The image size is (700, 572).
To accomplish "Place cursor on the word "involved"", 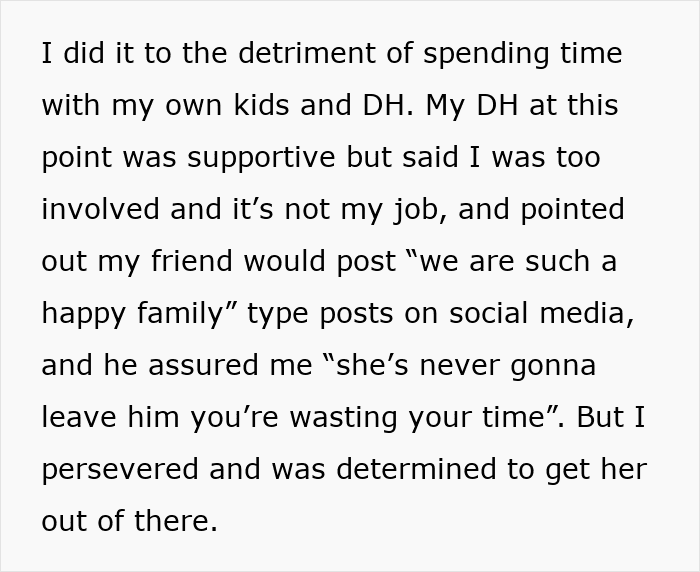I will point(100,209).
